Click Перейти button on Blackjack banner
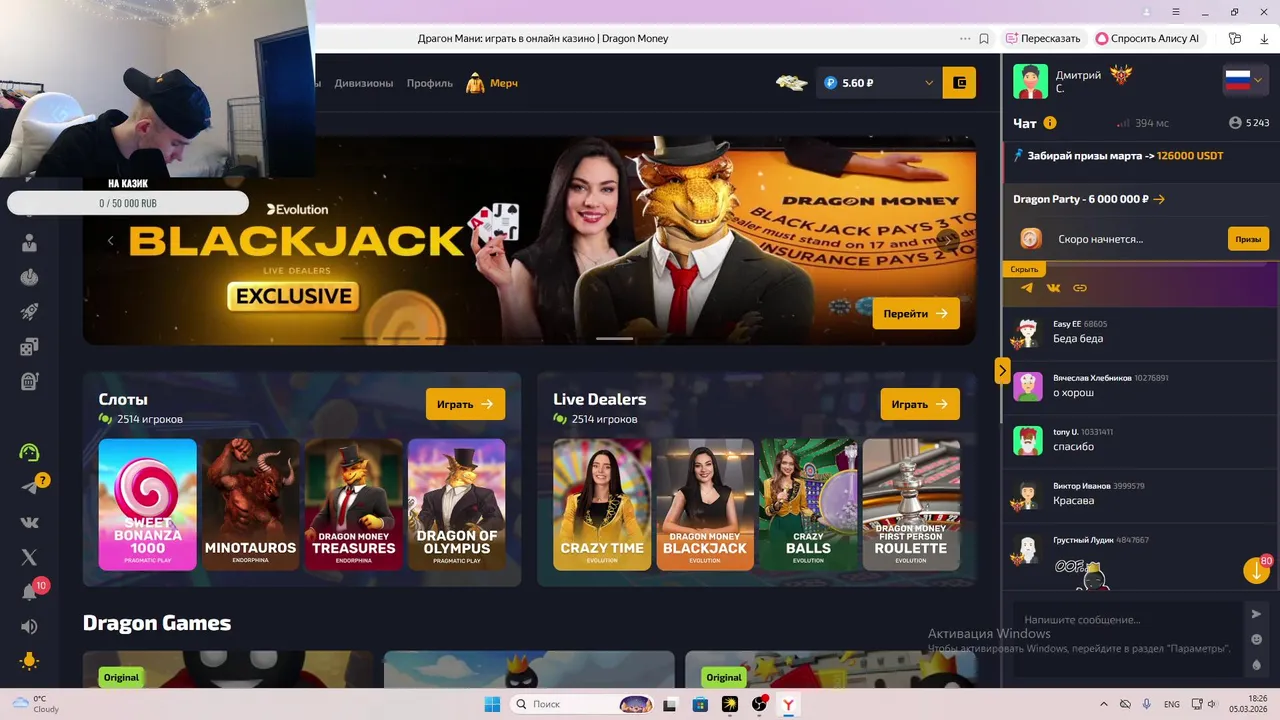 pyautogui.click(x=916, y=313)
